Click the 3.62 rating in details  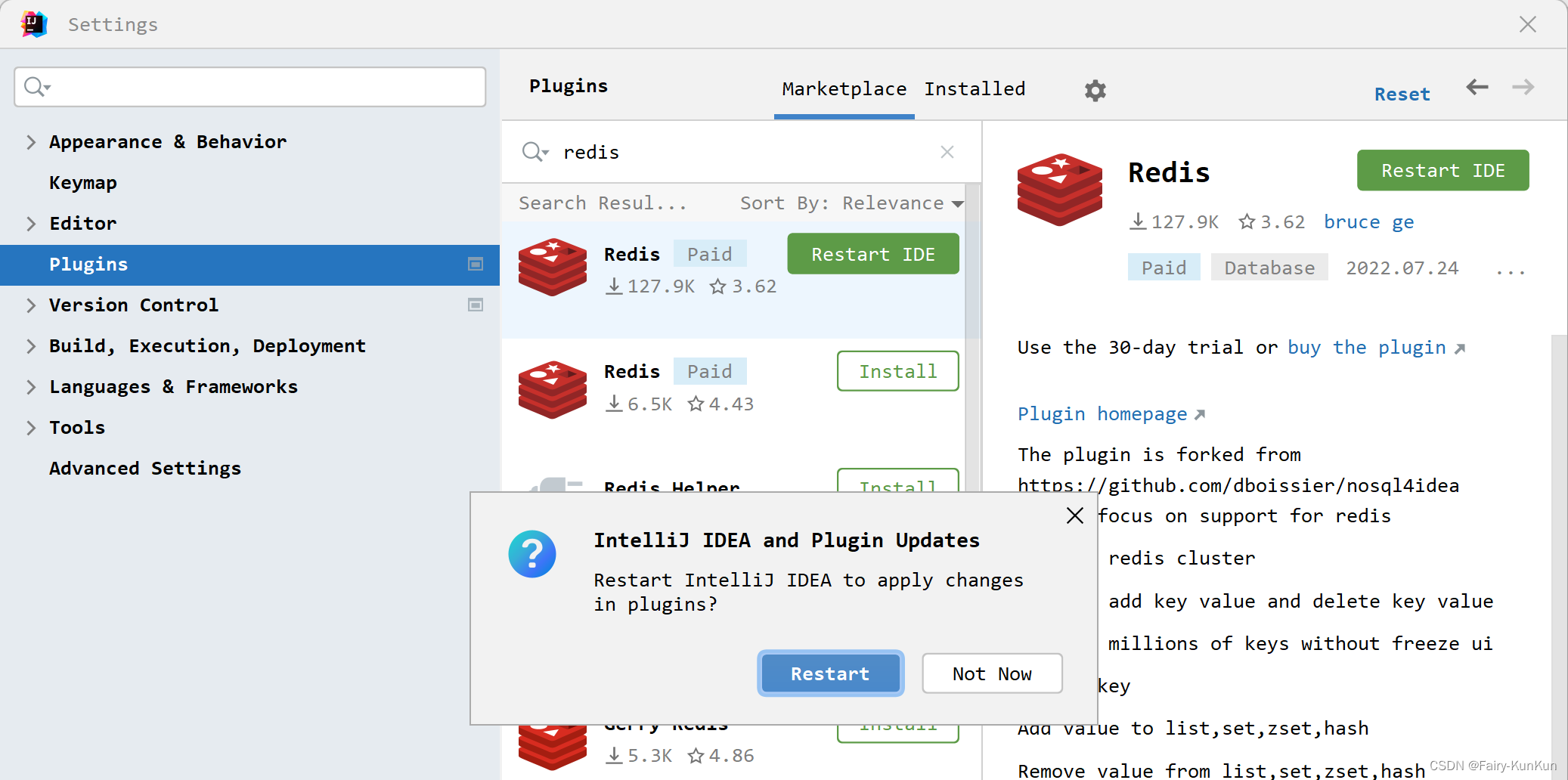coord(1272,222)
